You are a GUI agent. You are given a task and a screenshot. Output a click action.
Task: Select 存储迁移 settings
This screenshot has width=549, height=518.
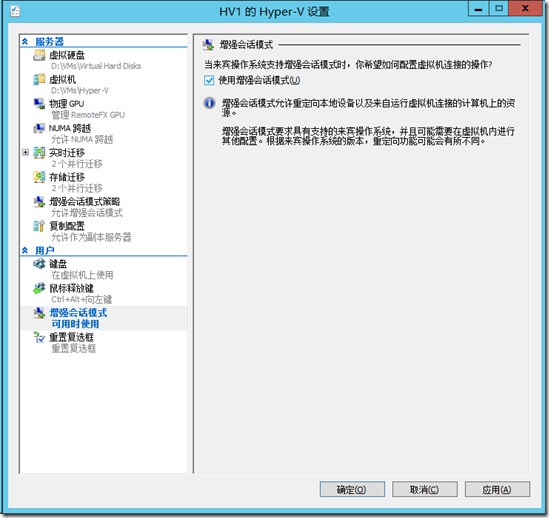(x=67, y=177)
